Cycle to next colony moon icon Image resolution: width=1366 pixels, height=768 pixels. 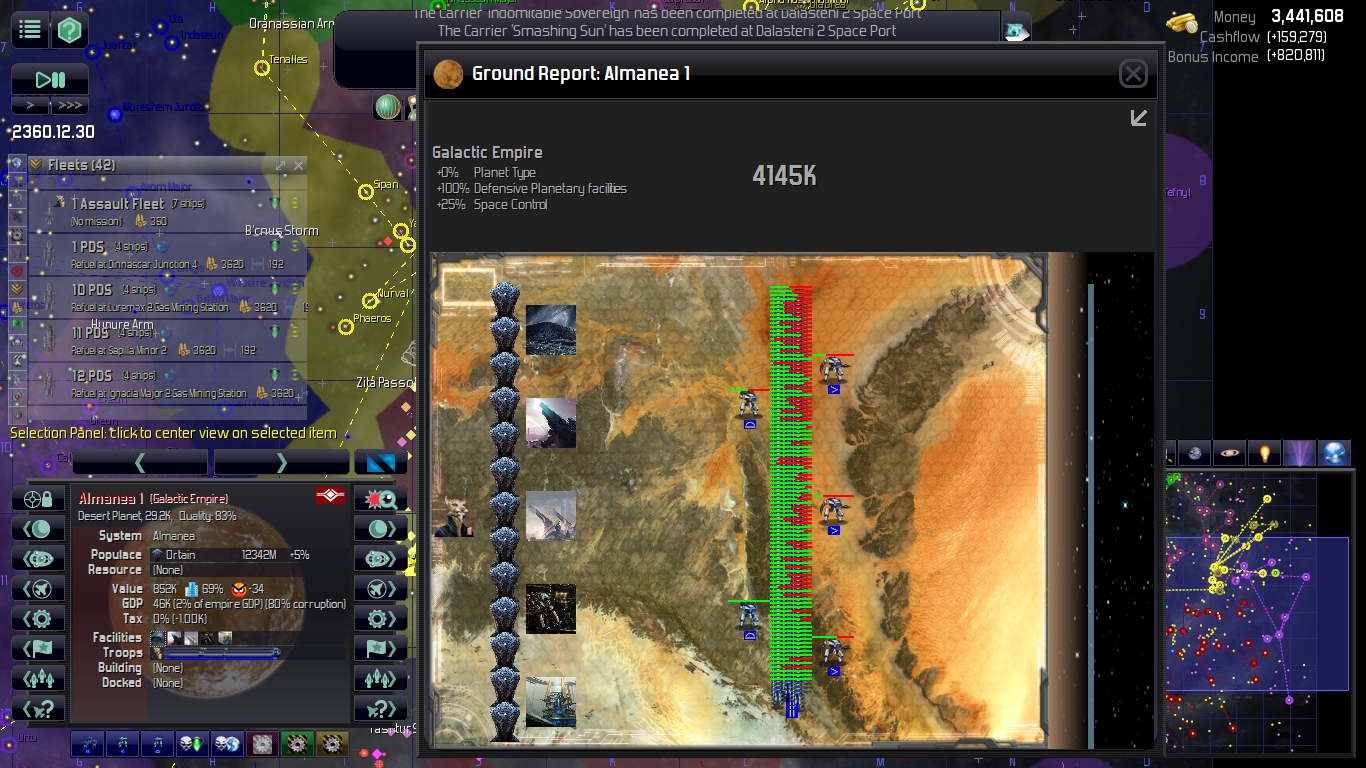[x=381, y=529]
